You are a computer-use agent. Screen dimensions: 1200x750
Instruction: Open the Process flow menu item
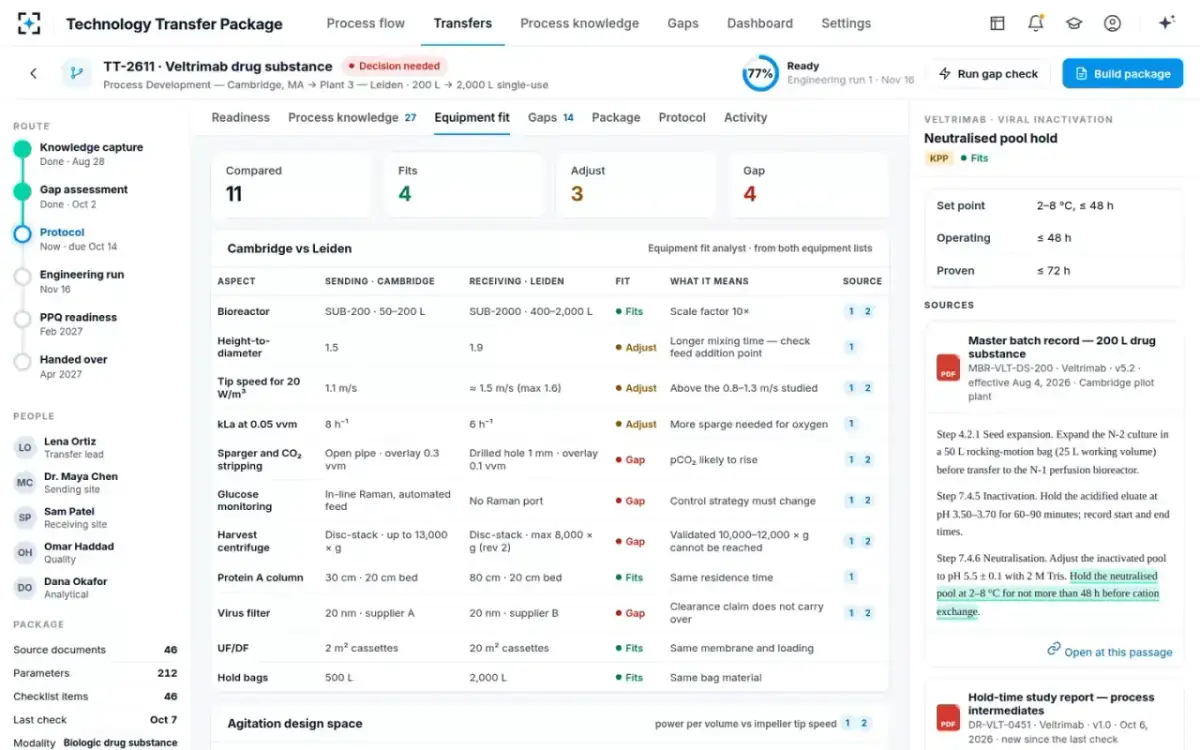[366, 23]
